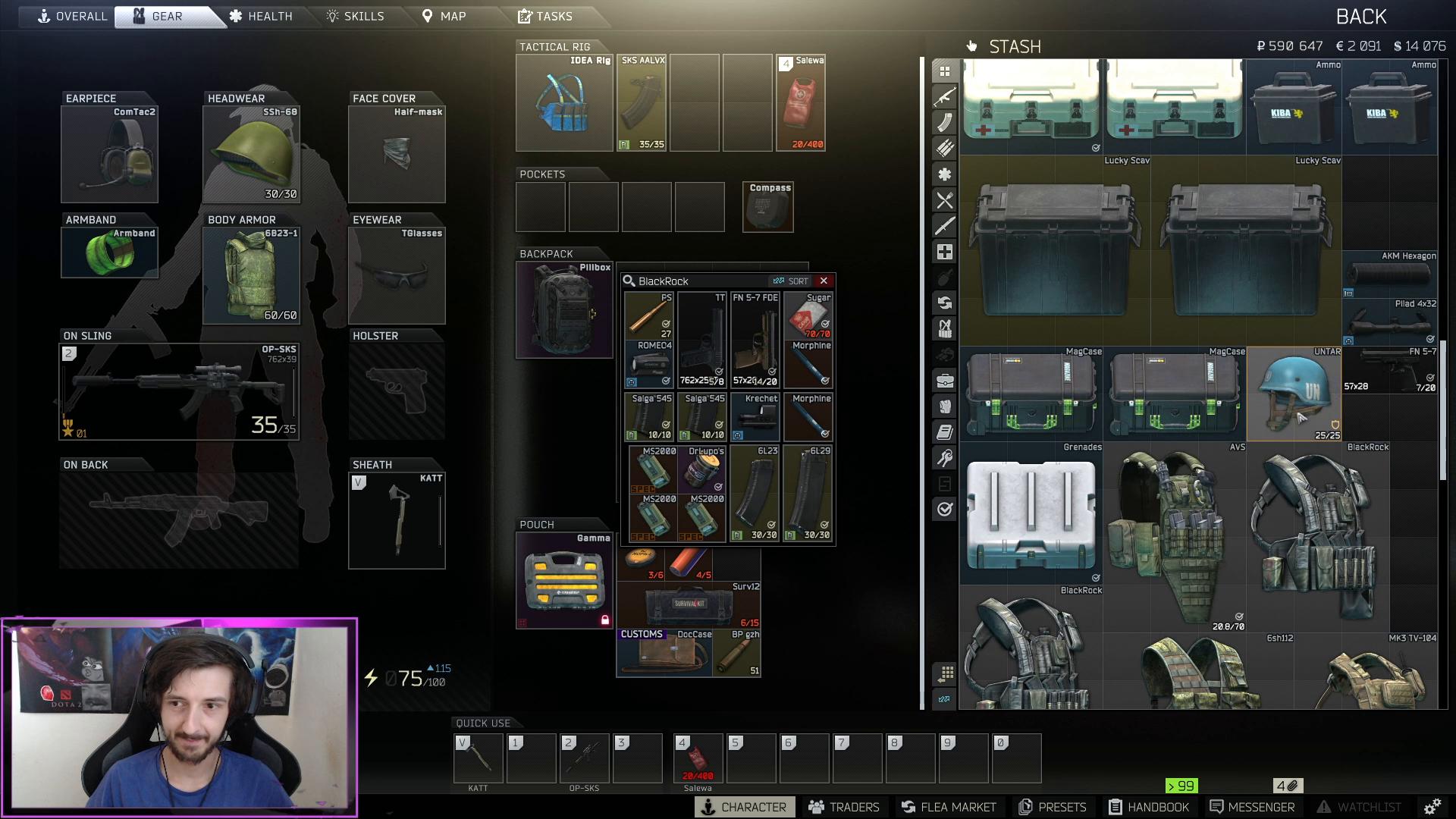Click the stash auto-sort icon at sidebar bottom
The image size is (1456, 819).
pos(944,699)
